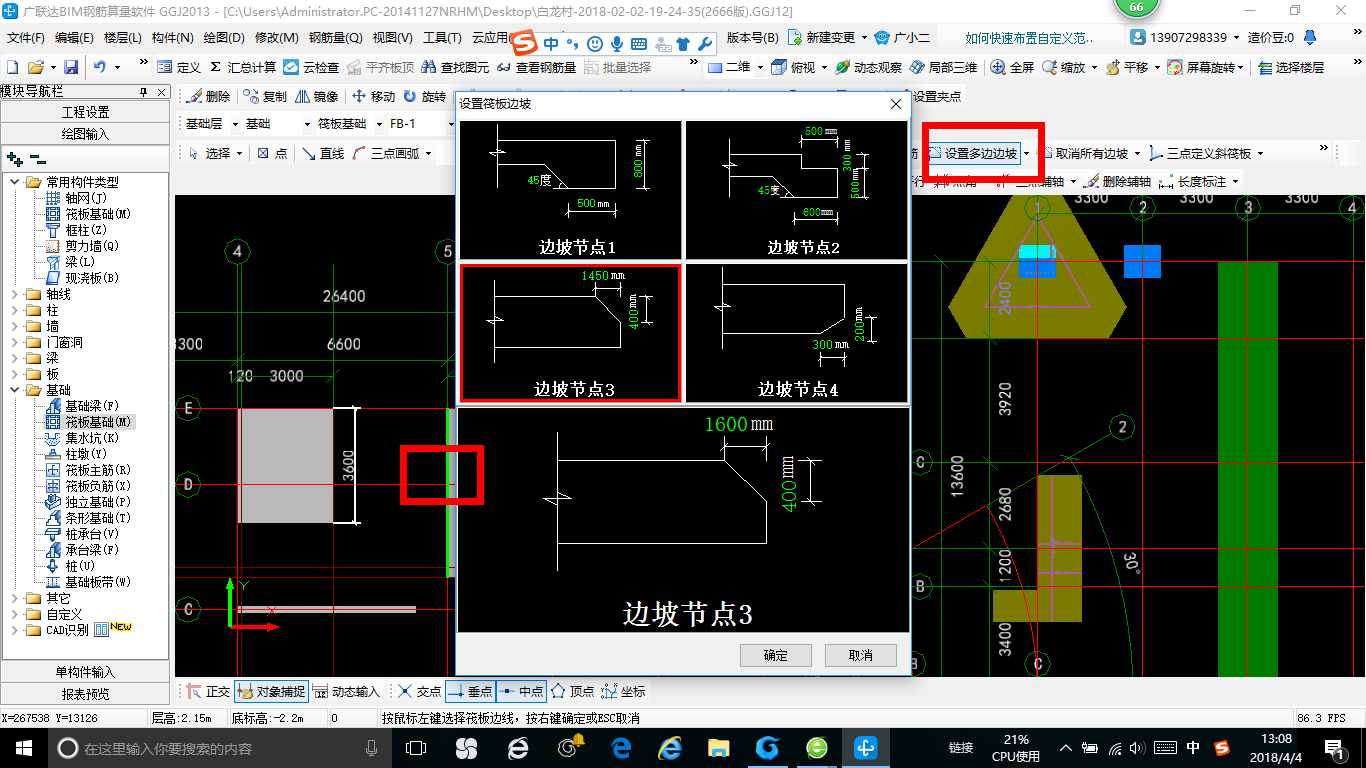Click 选择楼层 select floor tool

1291,67
